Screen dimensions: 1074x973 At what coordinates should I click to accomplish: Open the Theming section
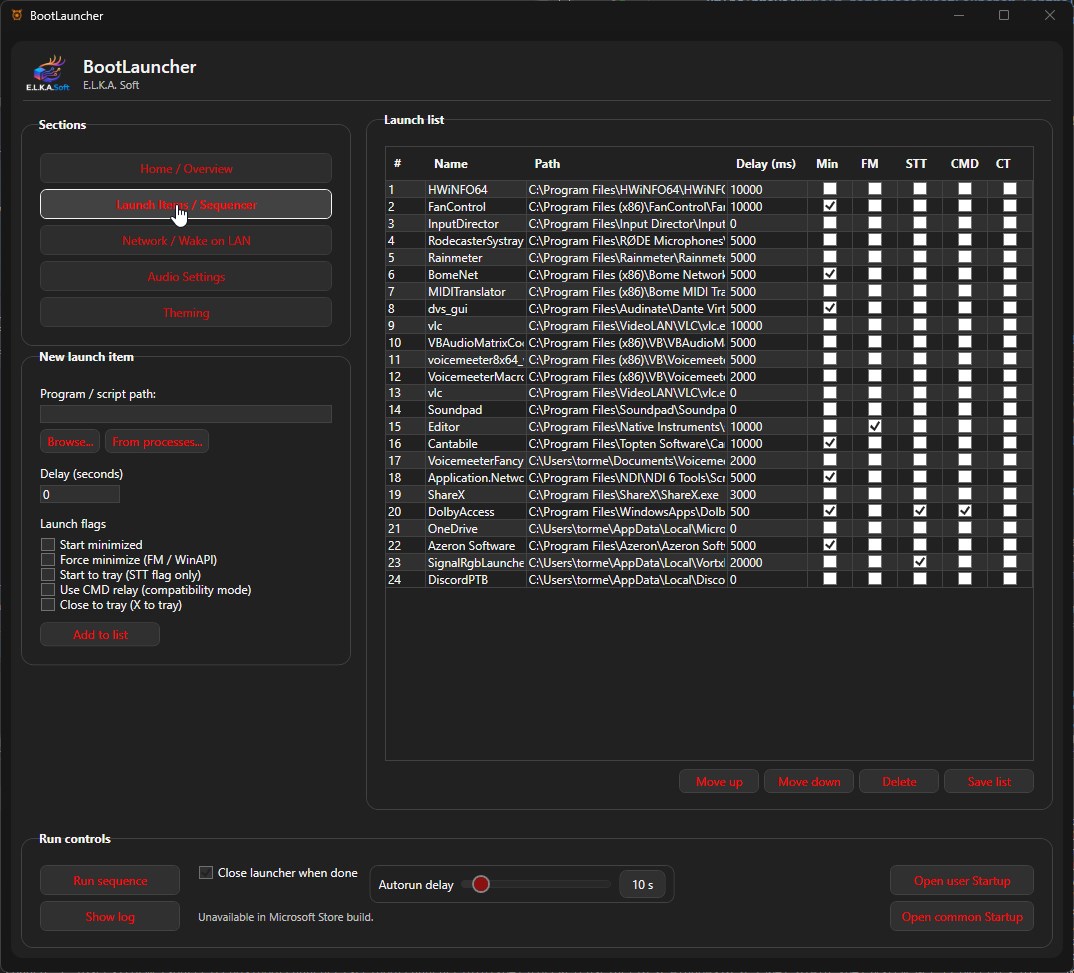pyautogui.click(x=186, y=313)
